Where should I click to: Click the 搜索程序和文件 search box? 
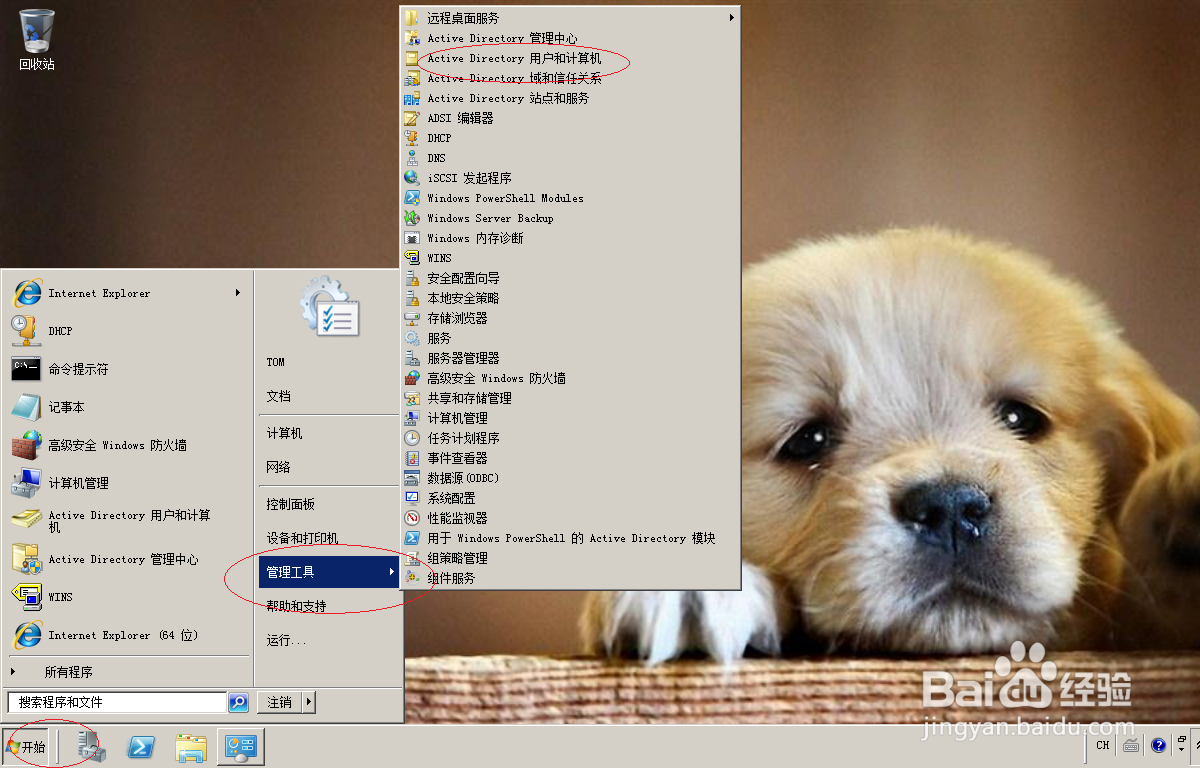(x=115, y=702)
